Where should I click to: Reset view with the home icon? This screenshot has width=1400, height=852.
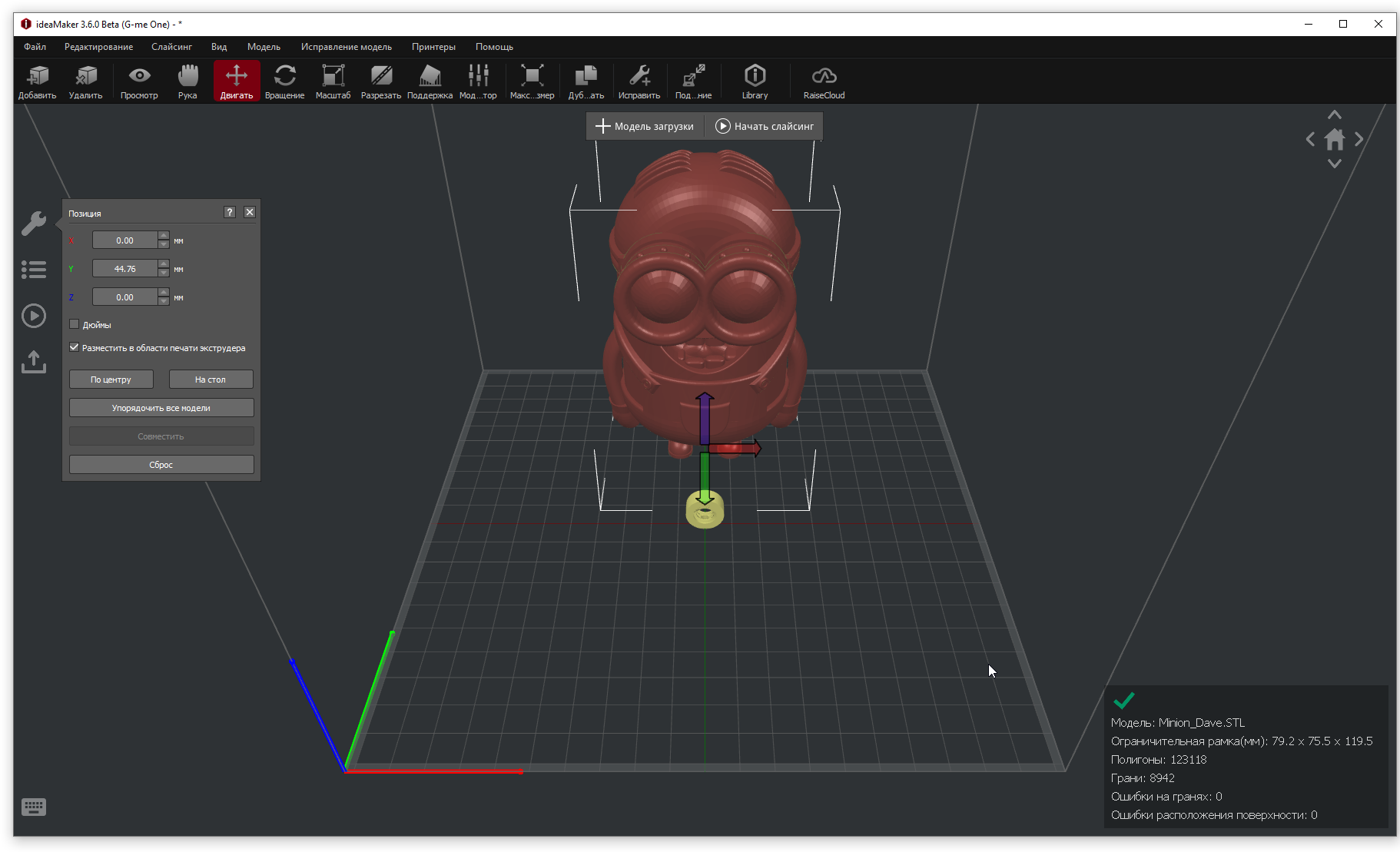tap(1335, 140)
